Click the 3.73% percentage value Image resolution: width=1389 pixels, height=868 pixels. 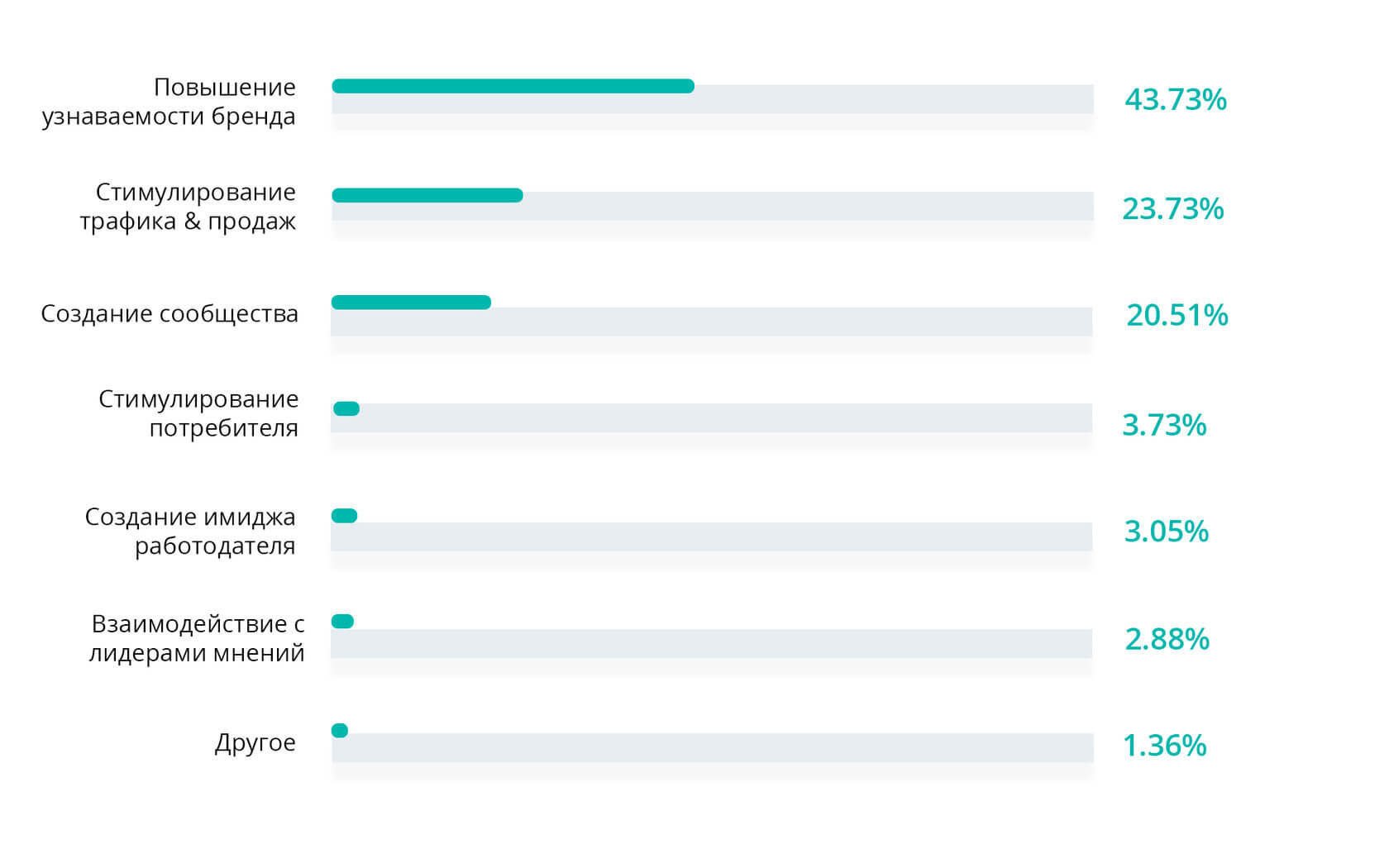(x=1164, y=426)
